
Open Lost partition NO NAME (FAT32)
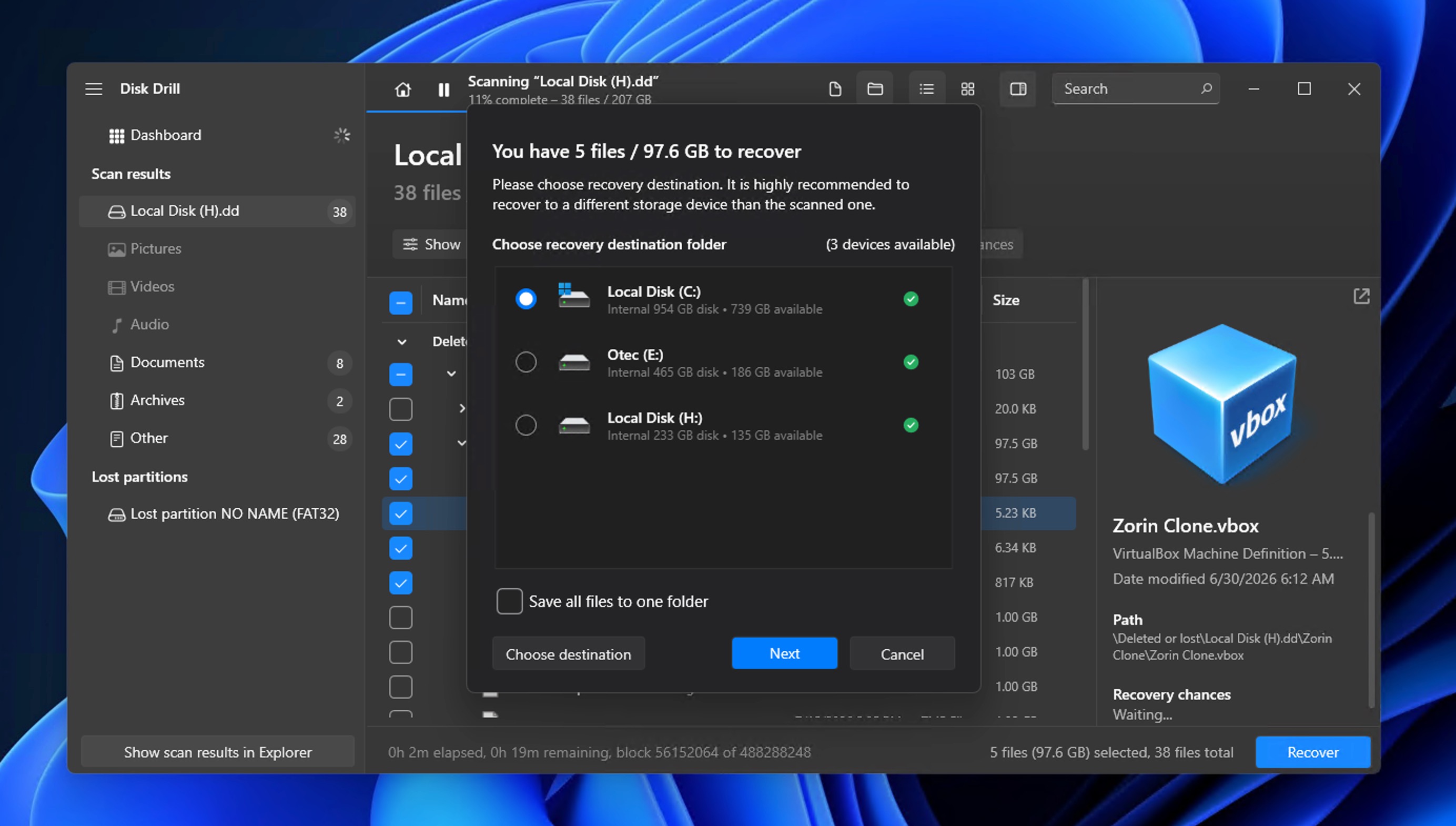click(217, 514)
